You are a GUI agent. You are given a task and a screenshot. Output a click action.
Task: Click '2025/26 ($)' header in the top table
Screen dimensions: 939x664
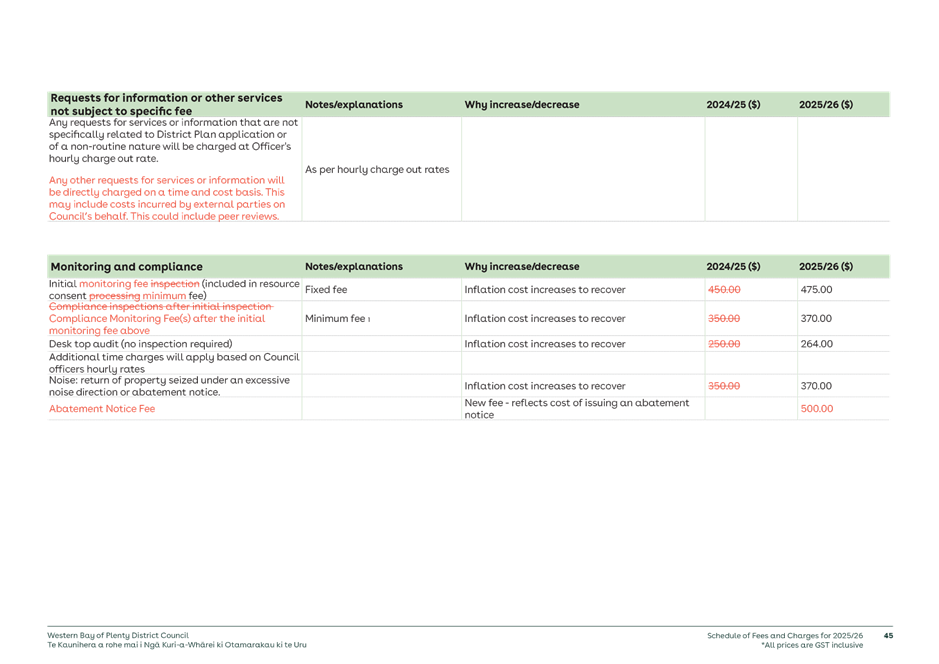pos(826,105)
